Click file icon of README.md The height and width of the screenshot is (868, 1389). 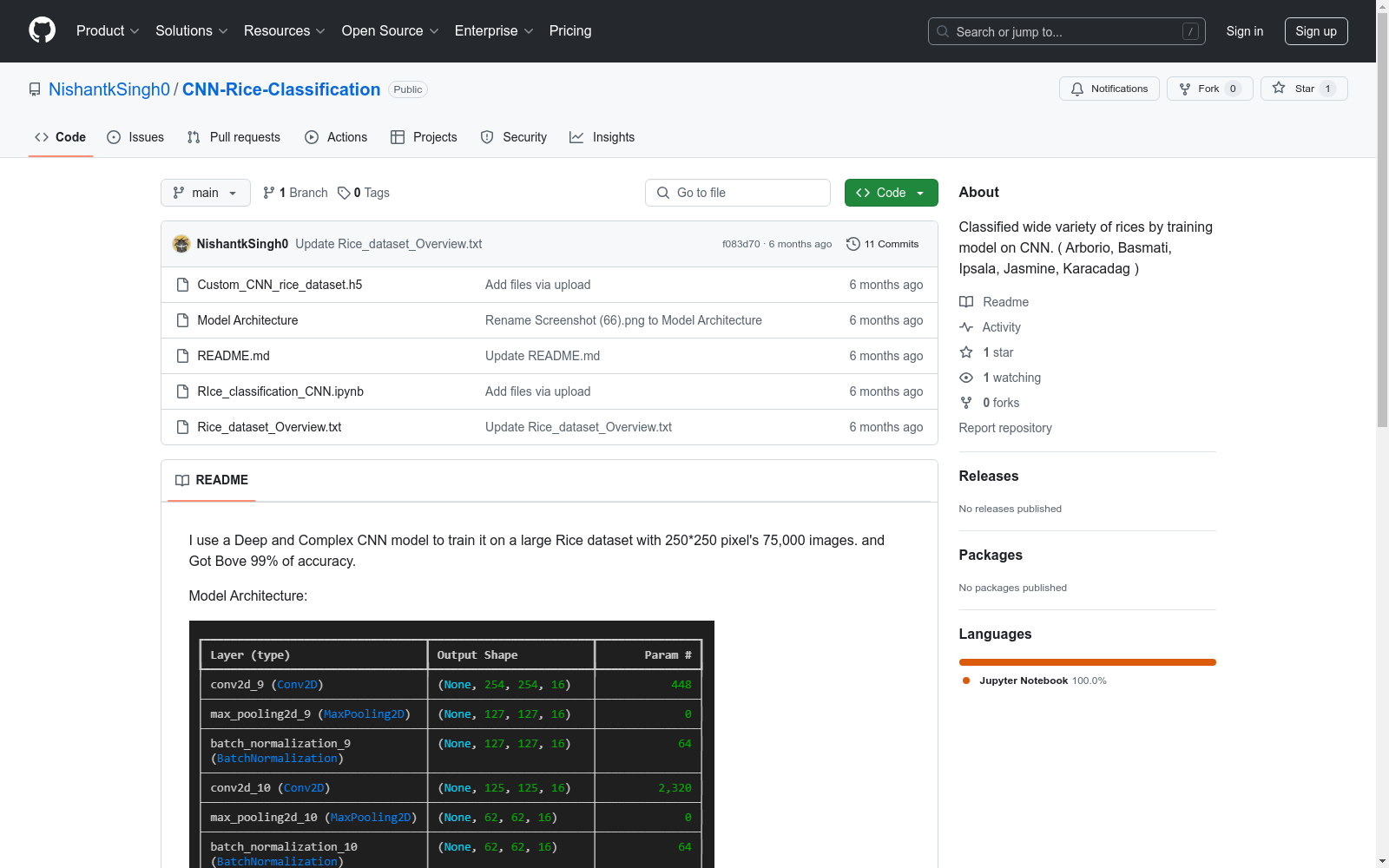182,356
